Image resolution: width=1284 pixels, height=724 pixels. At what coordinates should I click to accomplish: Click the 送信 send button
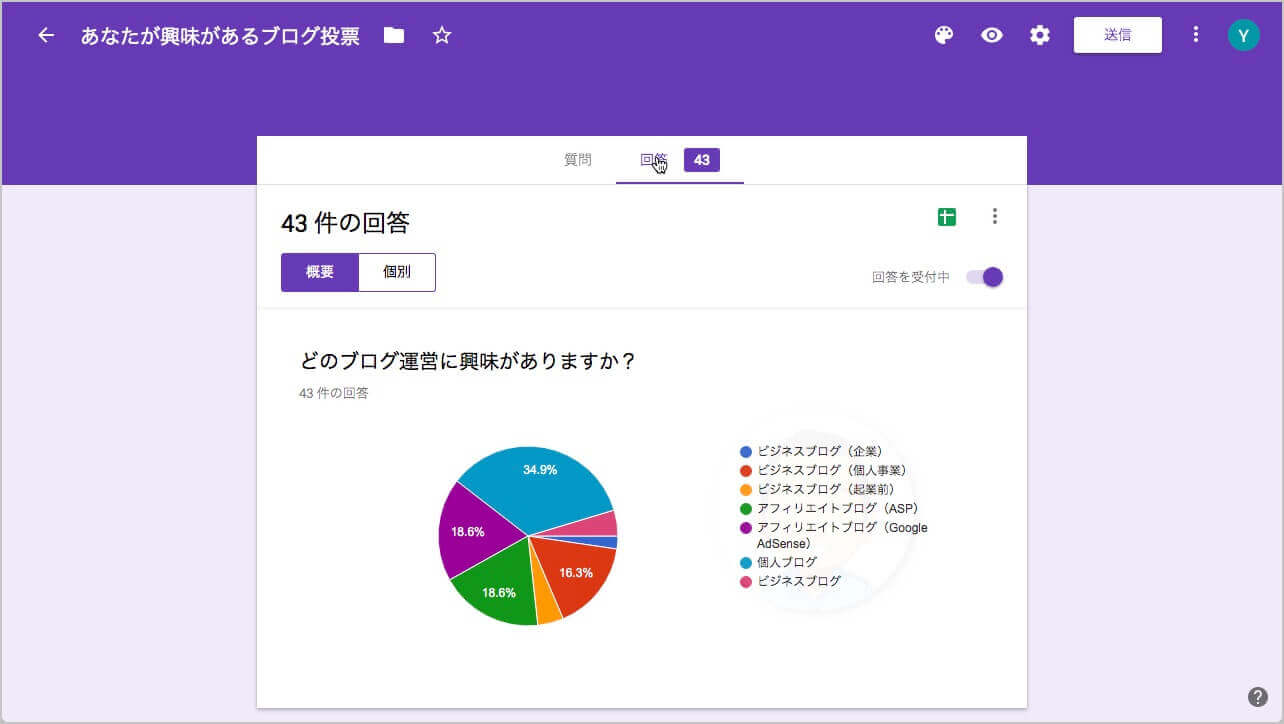[1118, 35]
